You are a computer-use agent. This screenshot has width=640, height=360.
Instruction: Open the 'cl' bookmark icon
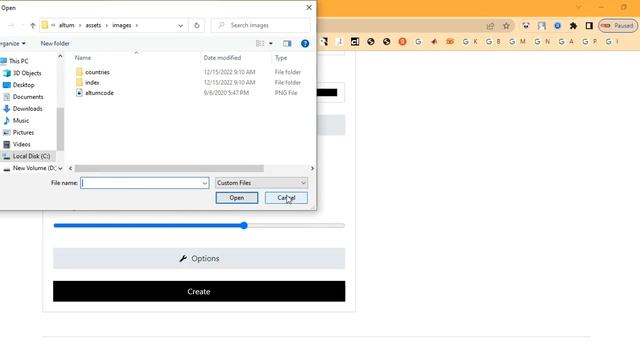(x=355, y=41)
